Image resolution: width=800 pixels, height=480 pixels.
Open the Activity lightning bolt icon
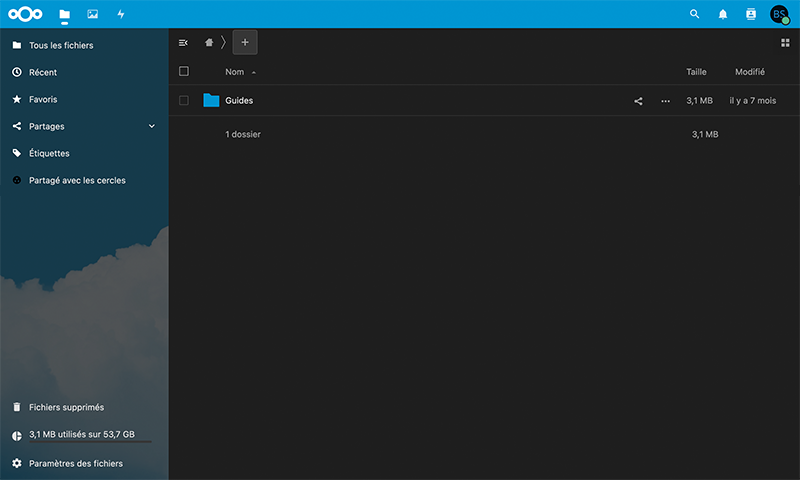click(121, 14)
